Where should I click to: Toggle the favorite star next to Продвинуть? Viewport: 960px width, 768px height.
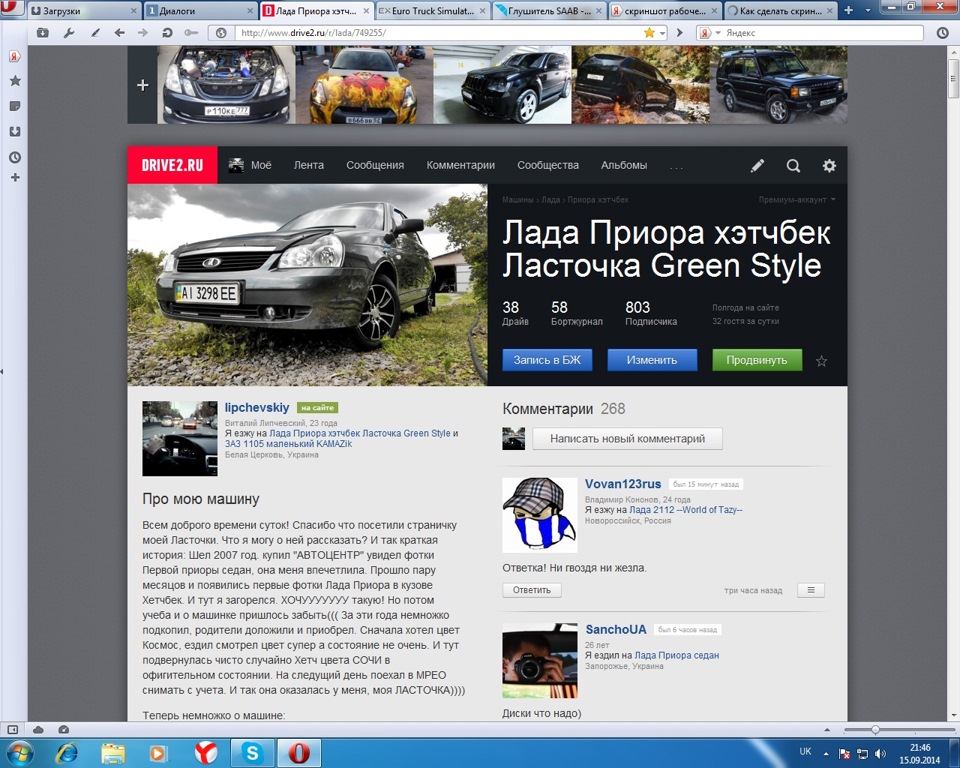822,361
